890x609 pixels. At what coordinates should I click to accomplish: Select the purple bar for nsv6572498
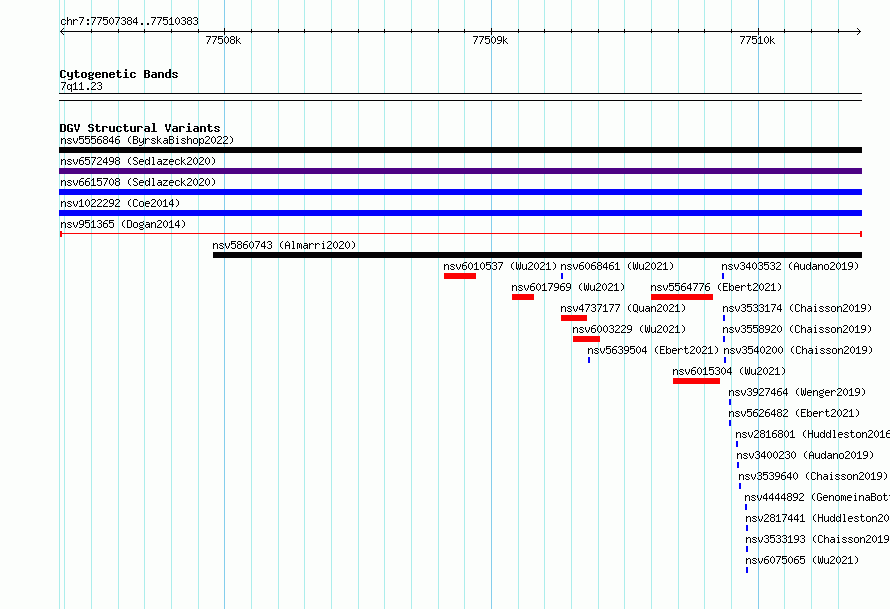tap(460, 171)
